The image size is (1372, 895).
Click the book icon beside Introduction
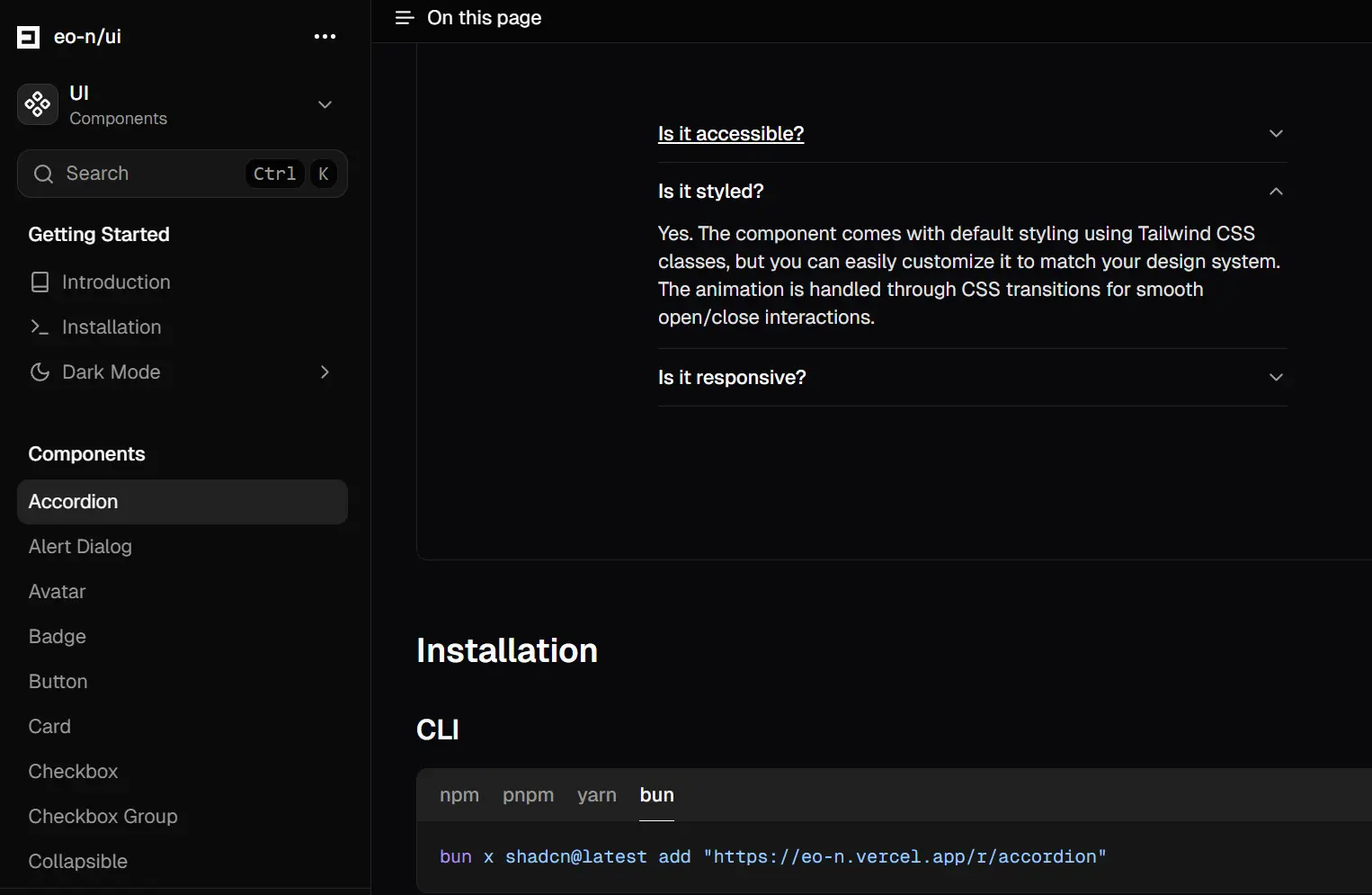point(40,282)
